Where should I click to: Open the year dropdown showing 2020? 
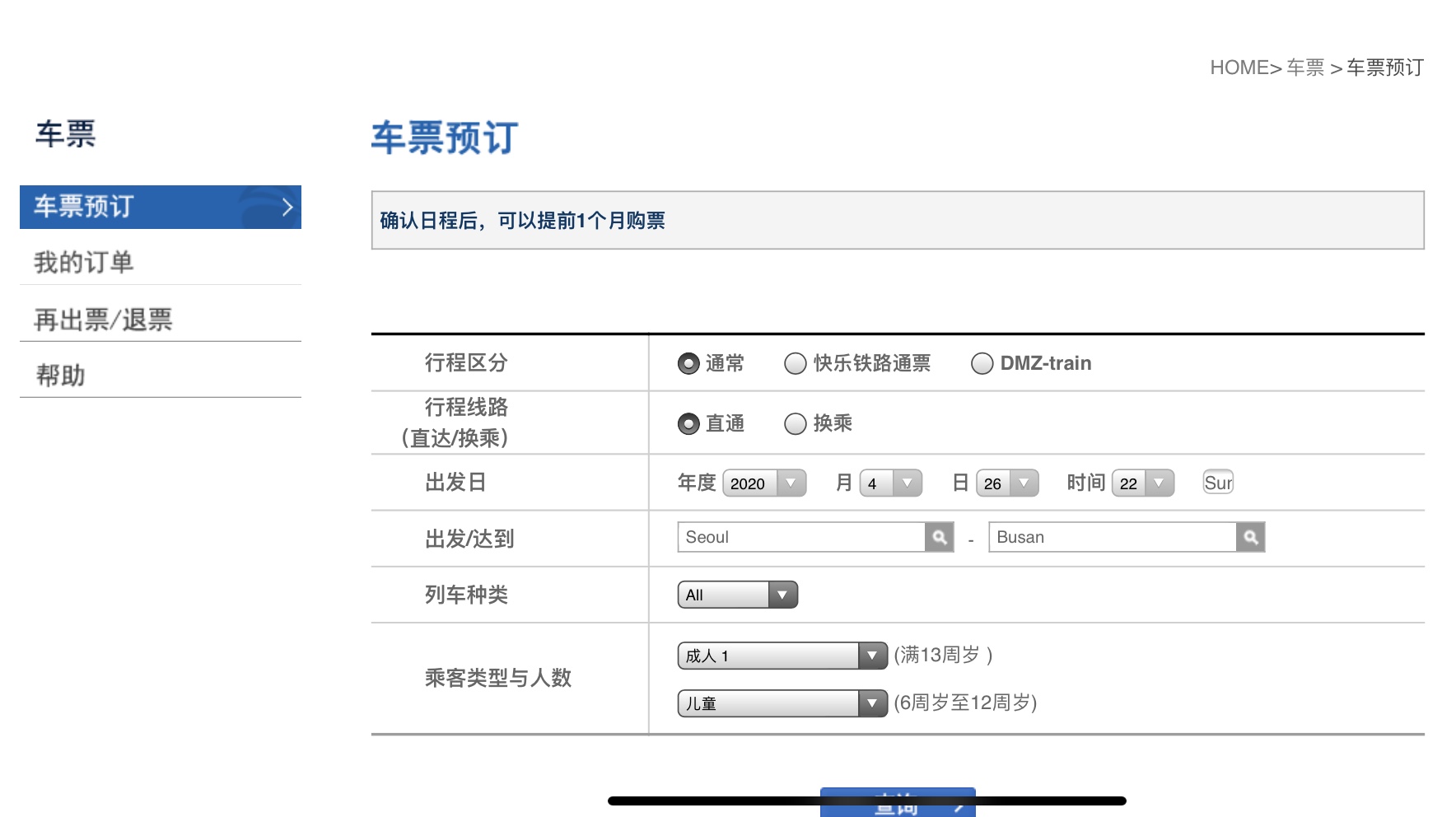pos(764,483)
